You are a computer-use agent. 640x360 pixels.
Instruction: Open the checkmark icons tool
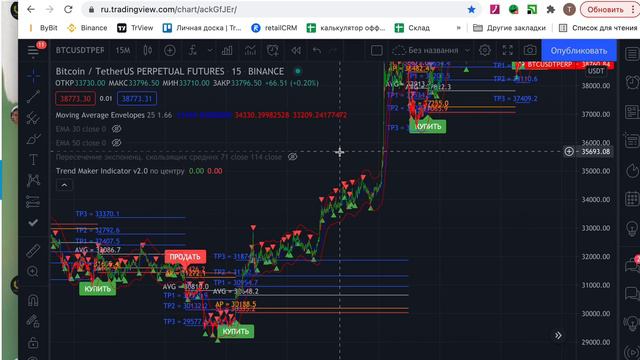pos(33,222)
